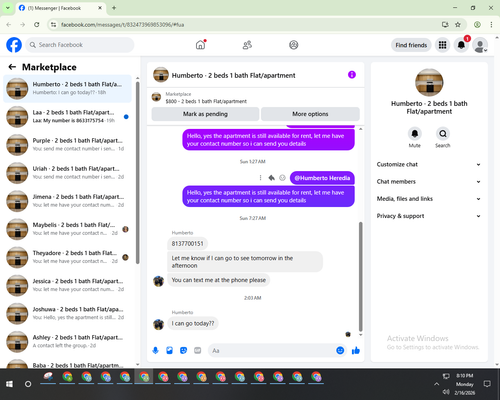
Task: View site information icon in address bar
Action: pos(53,25)
